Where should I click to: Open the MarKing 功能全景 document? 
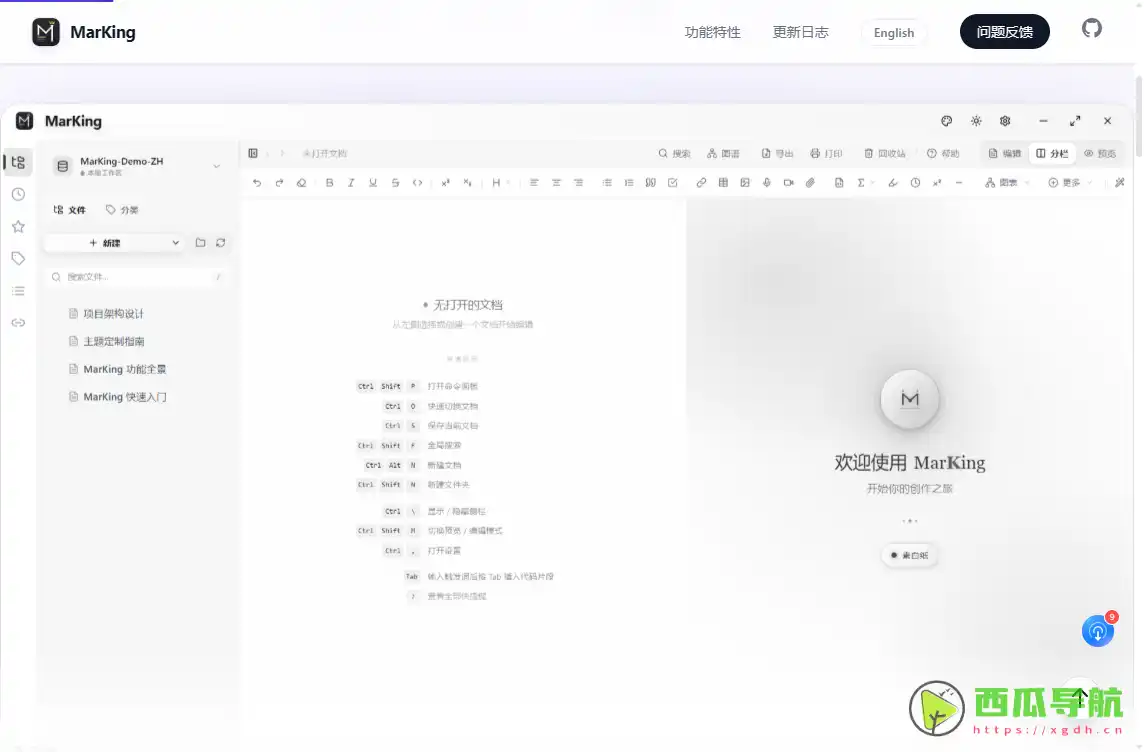point(125,369)
